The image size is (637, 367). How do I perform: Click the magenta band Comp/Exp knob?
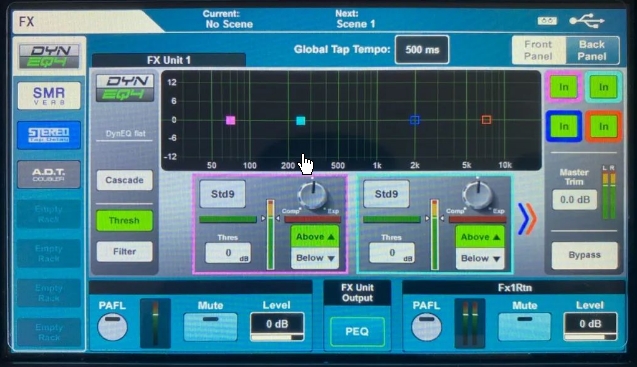(312, 195)
